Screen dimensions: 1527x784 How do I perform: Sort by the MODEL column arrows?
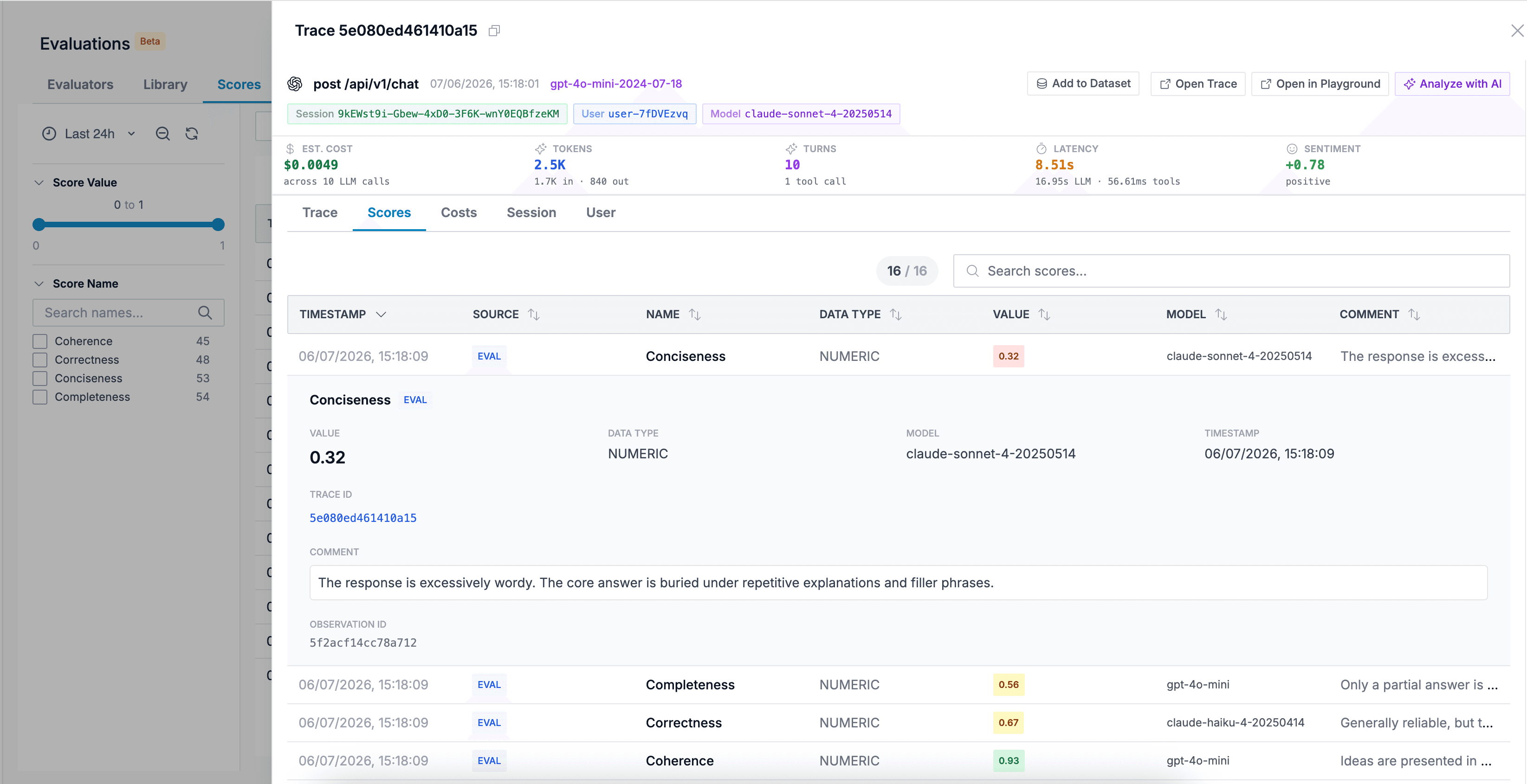pyautogui.click(x=1221, y=315)
